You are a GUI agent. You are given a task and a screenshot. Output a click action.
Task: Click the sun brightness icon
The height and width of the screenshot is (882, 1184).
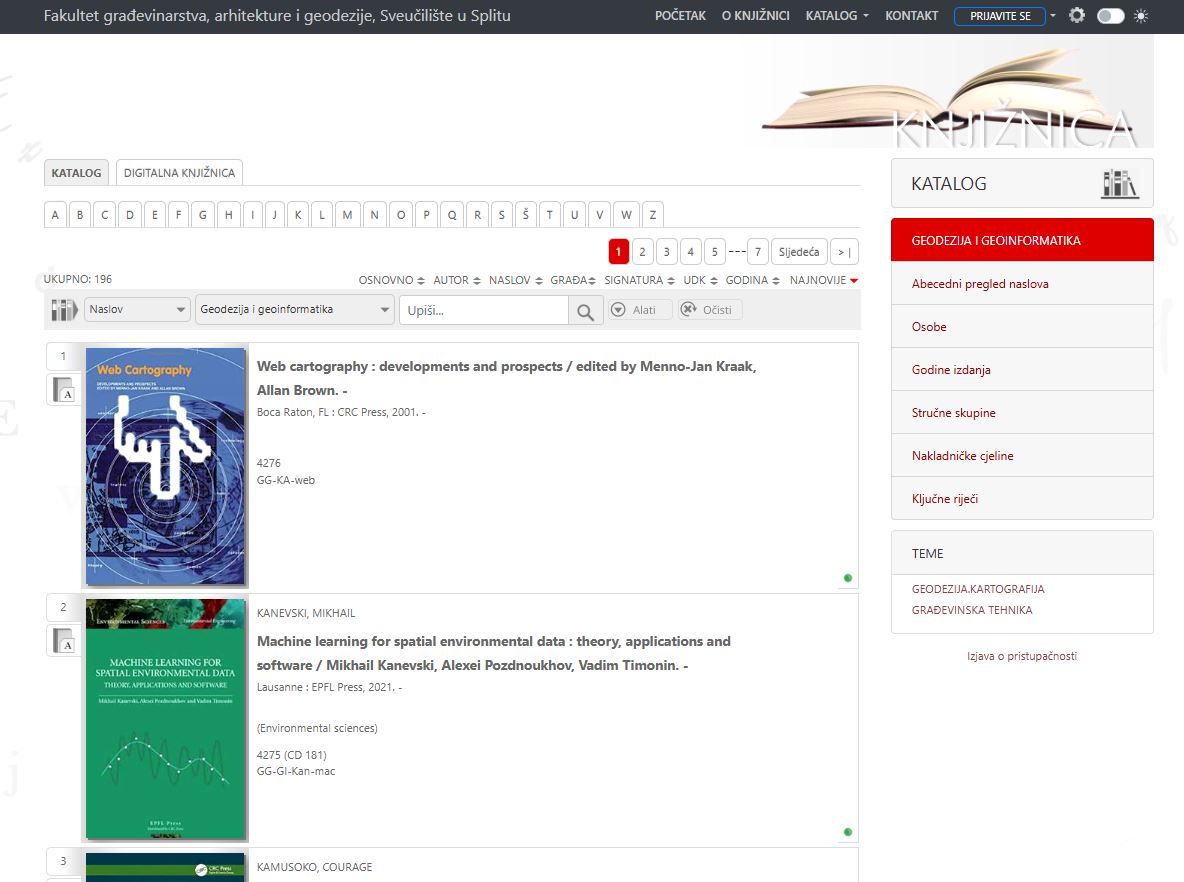[x=1141, y=16]
